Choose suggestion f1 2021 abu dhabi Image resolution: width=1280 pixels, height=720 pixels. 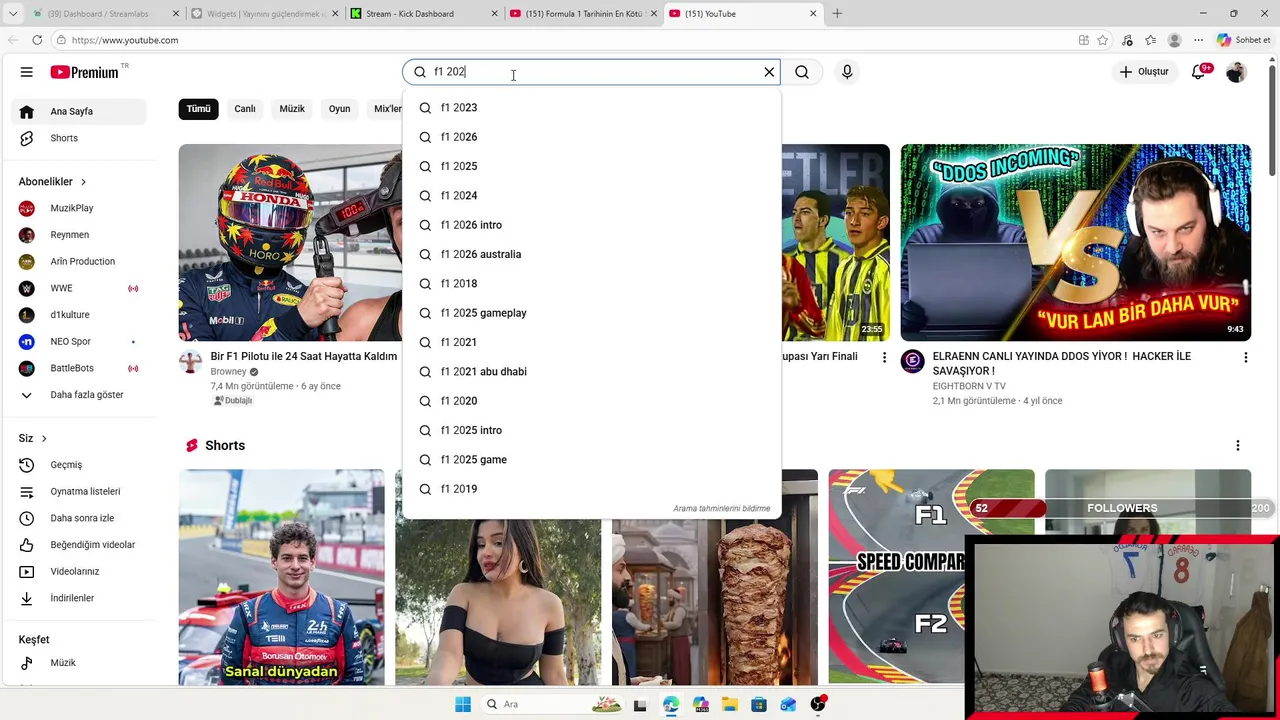[591, 372]
